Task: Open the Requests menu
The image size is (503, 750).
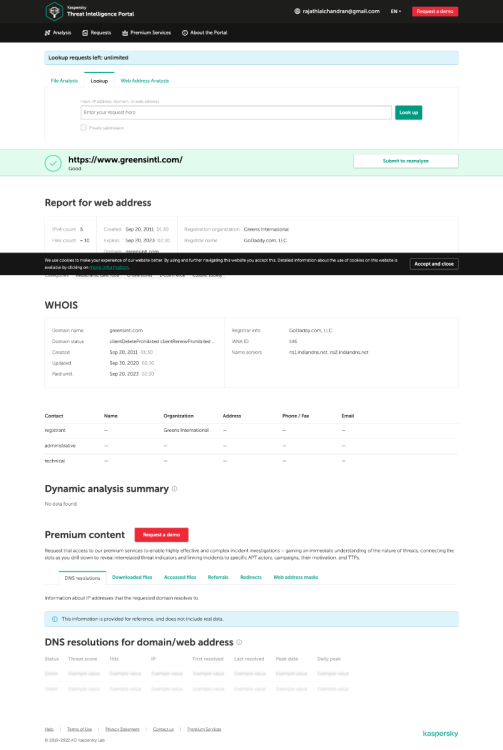Action: tap(97, 33)
